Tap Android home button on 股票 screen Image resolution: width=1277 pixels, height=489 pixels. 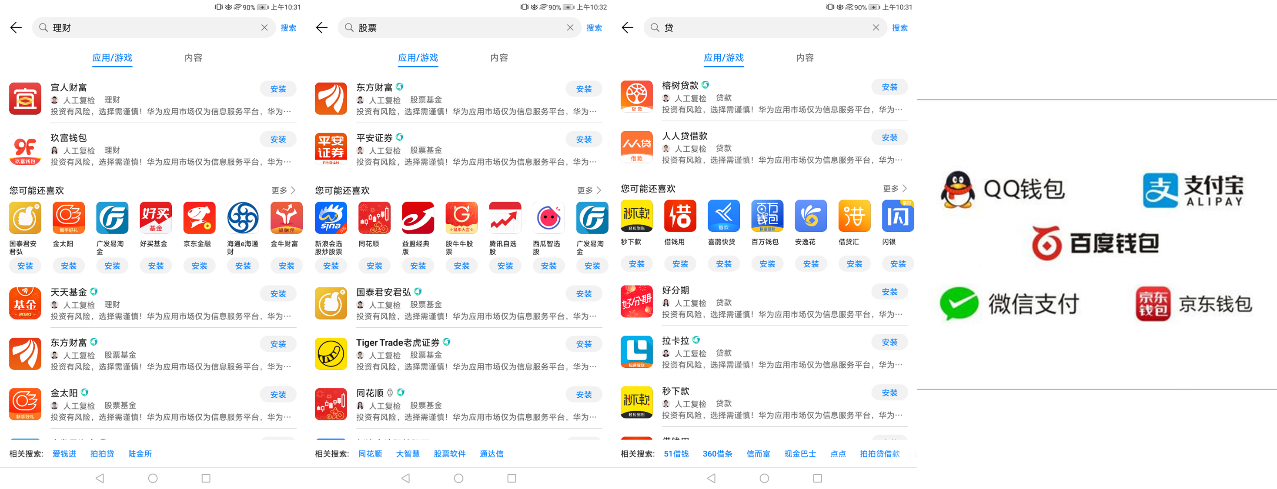point(459,478)
